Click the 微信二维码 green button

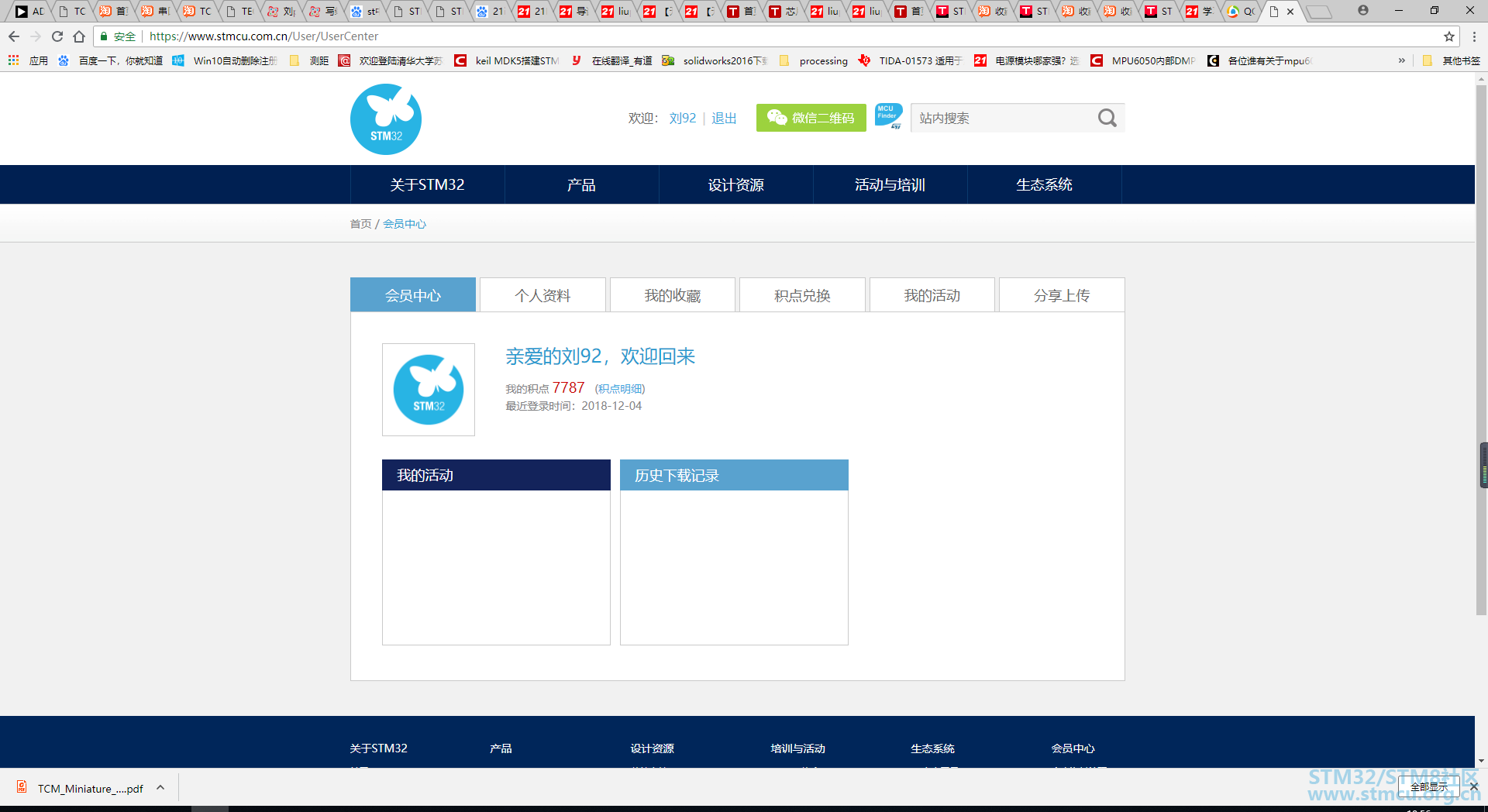point(811,118)
